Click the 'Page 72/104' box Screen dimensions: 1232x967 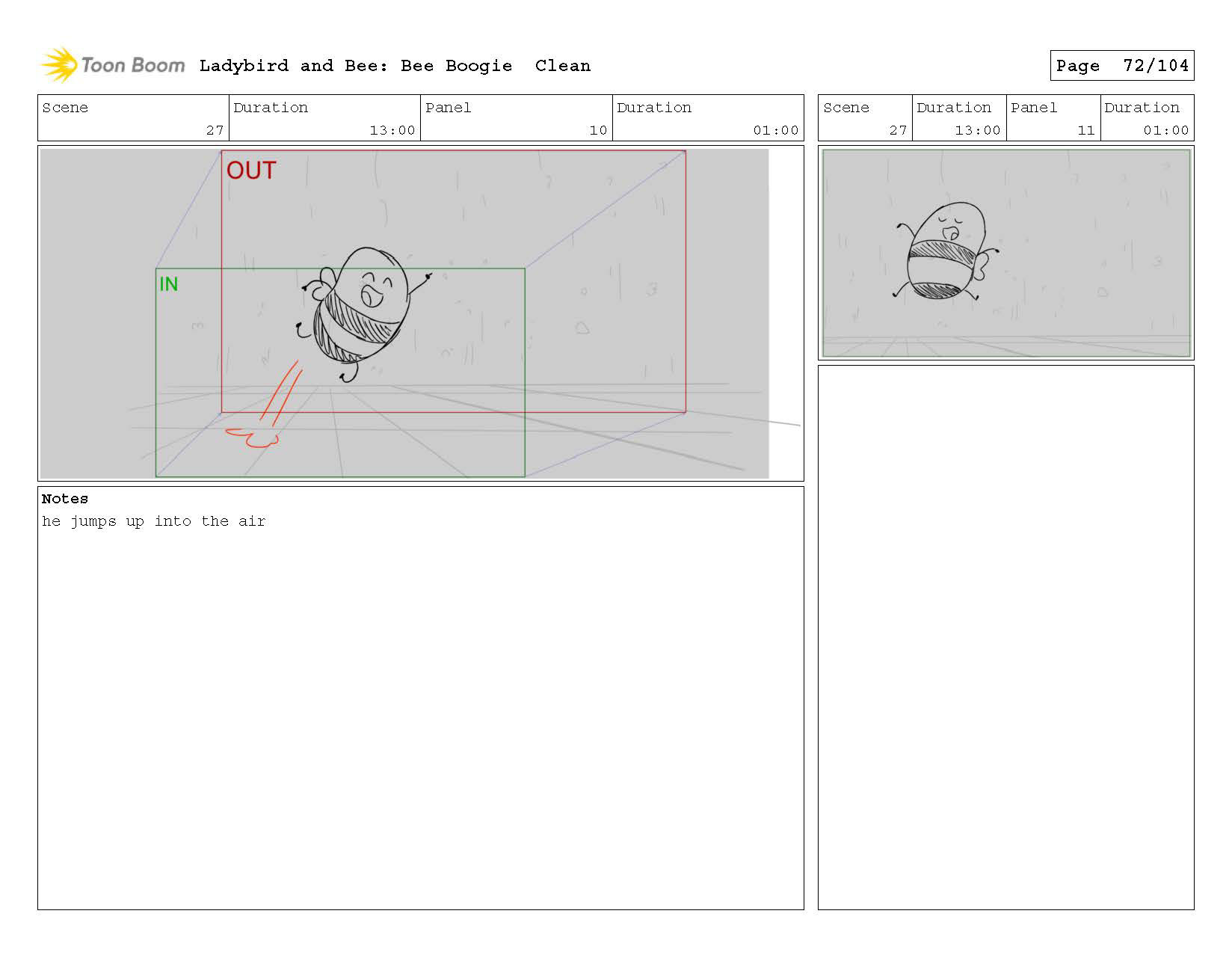point(1121,66)
